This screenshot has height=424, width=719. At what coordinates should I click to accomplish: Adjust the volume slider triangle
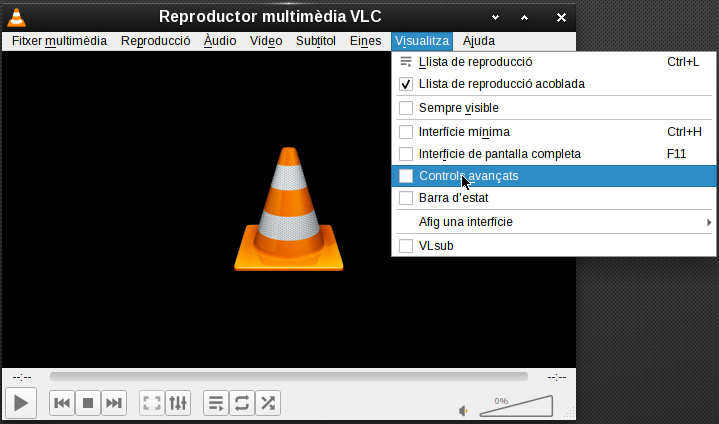[x=516, y=406]
